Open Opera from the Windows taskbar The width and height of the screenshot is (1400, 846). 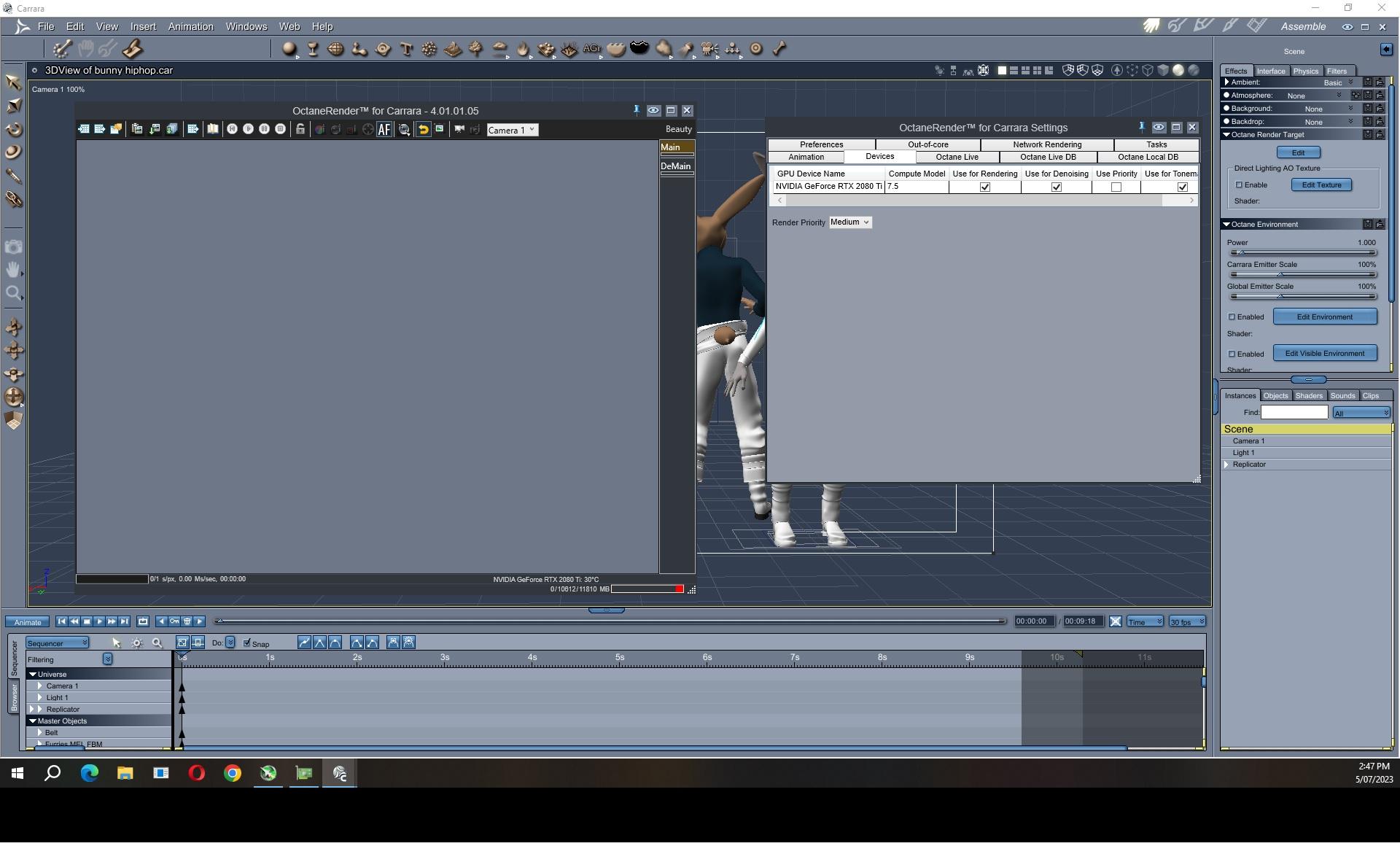pyautogui.click(x=197, y=774)
